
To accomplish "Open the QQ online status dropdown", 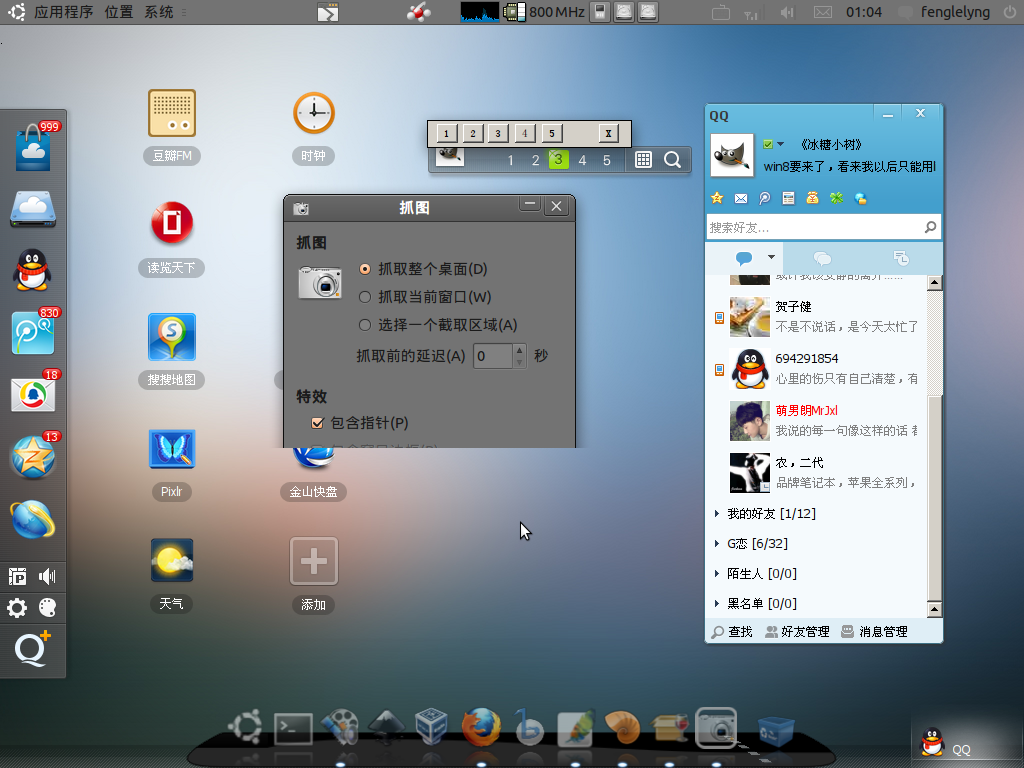I will pyautogui.click(x=774, y=144).
